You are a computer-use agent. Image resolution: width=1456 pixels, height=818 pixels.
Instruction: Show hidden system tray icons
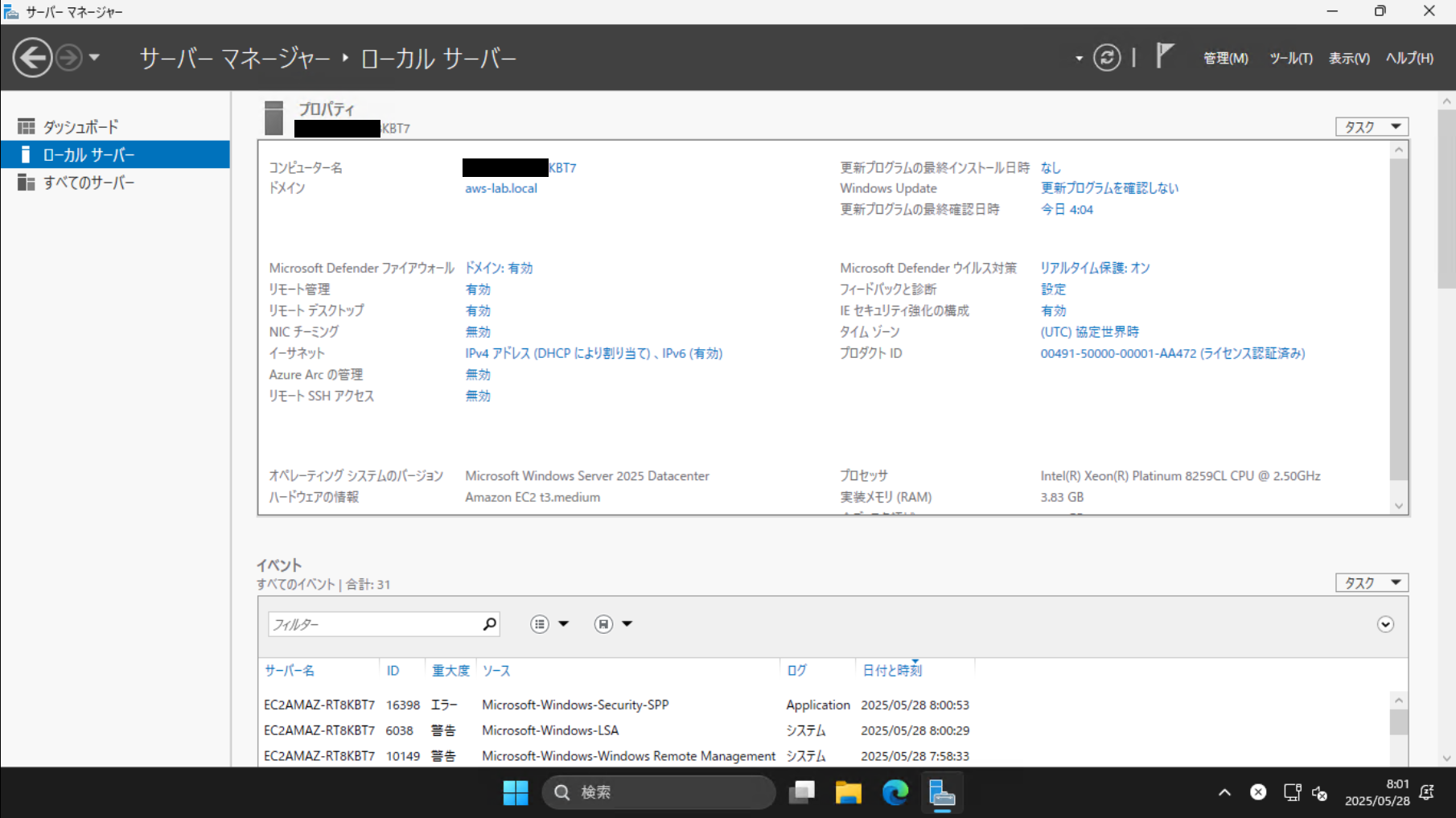[1224, 793]
